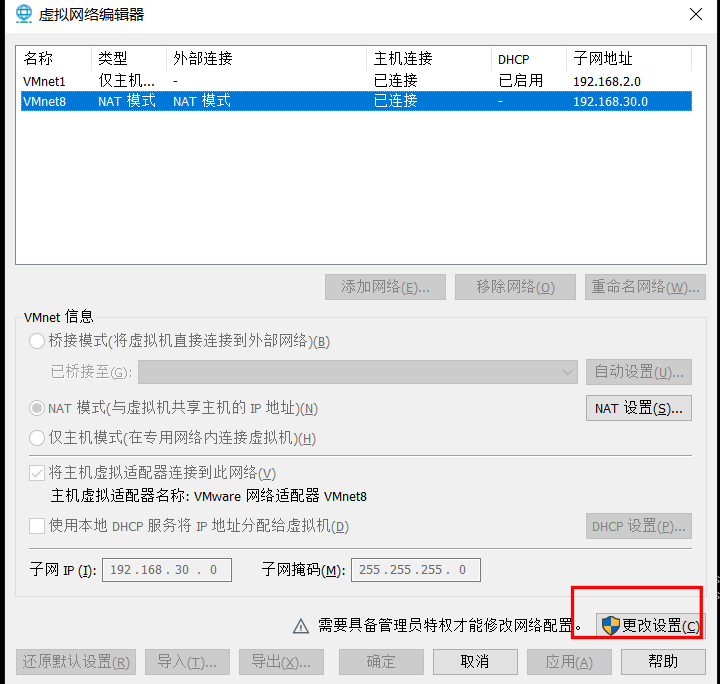Click the 应用(A) button
Image resolution: width=720 pixels, height=684 pixels.
[569, 662]
